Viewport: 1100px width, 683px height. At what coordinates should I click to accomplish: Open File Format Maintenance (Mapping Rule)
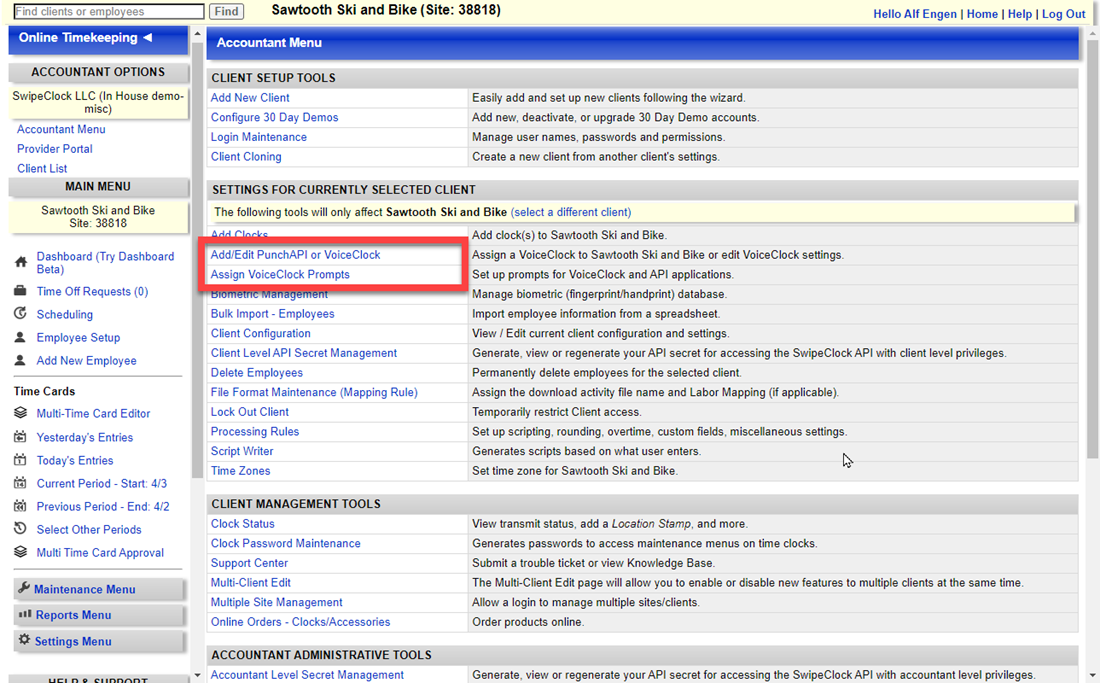pos(314,392)
